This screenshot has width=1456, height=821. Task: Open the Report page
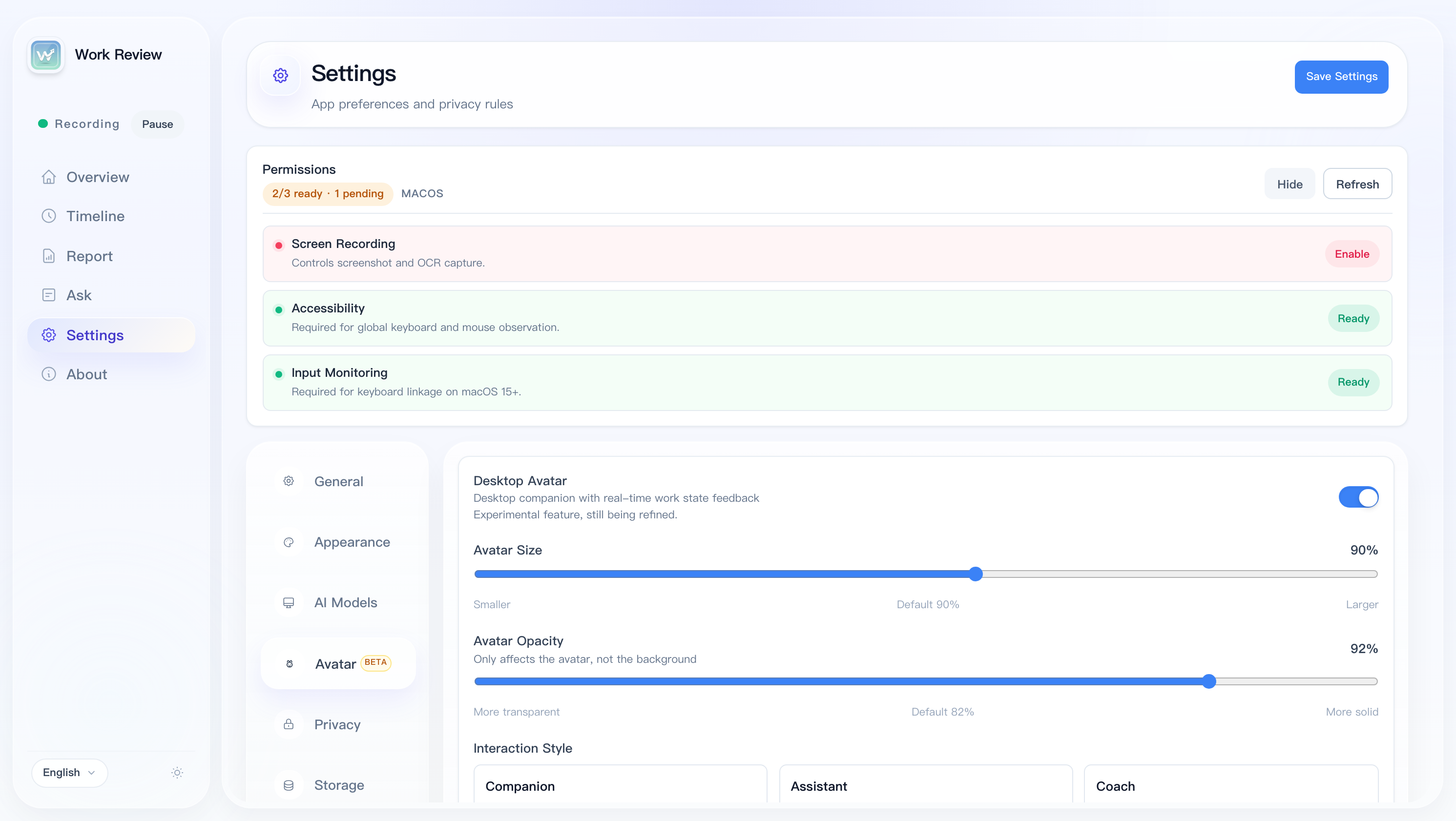pos(111,256)
